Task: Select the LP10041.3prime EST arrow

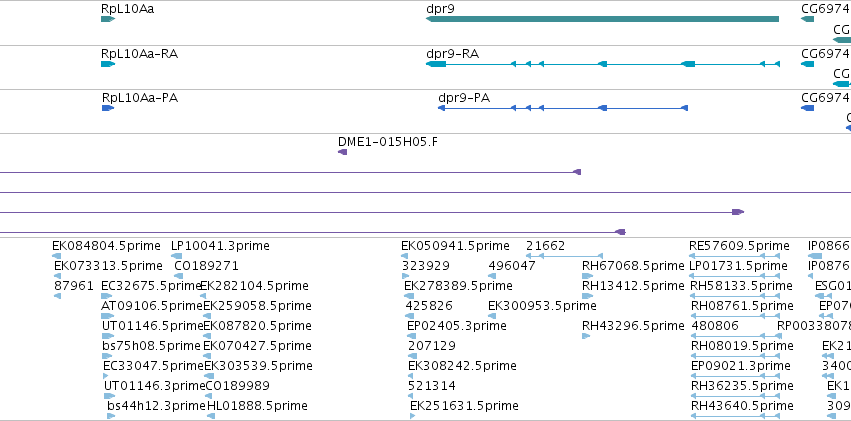Action: [x=176, y=256]
